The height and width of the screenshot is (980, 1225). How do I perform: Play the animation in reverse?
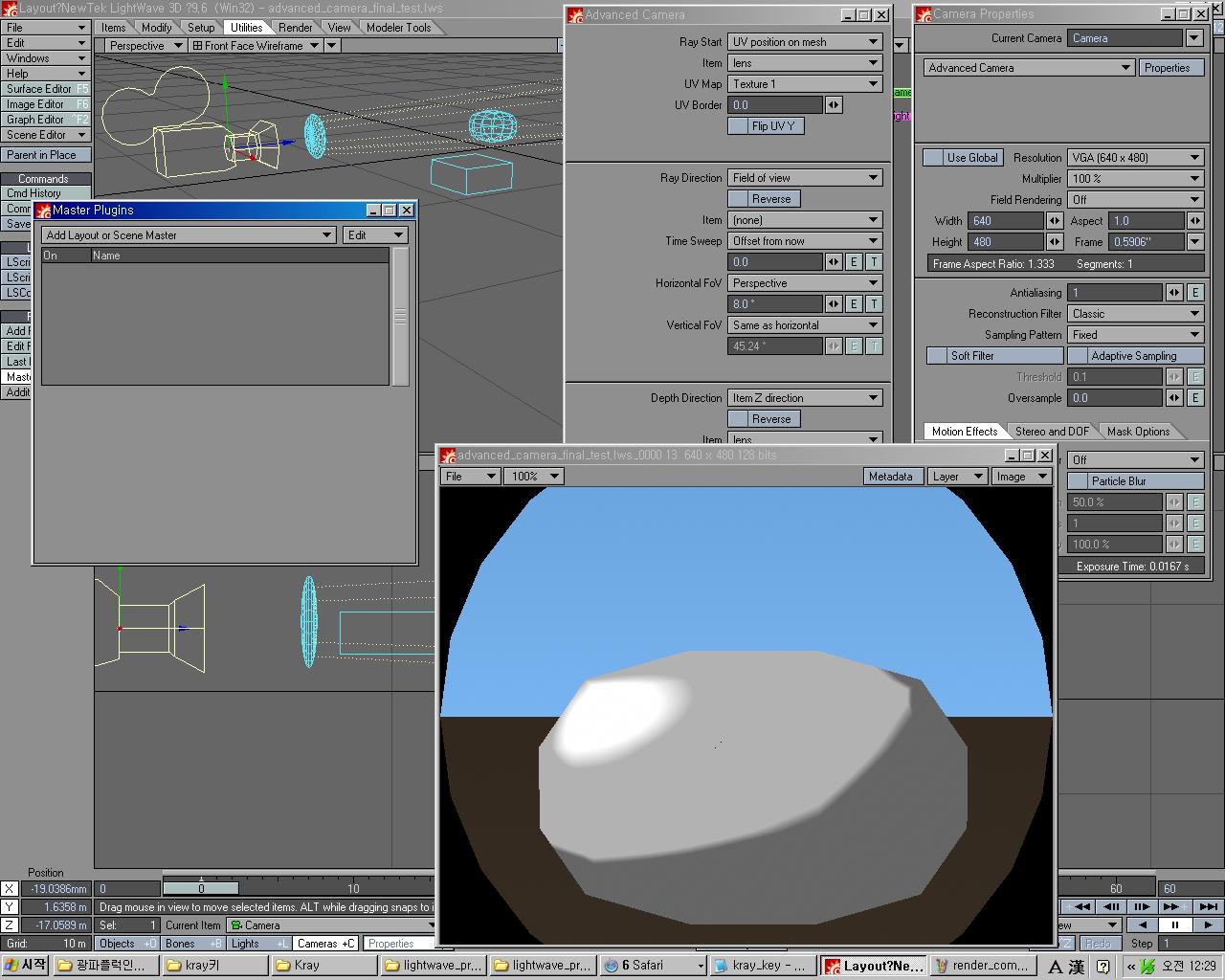pyautogui.click(x=1142, y=924)
